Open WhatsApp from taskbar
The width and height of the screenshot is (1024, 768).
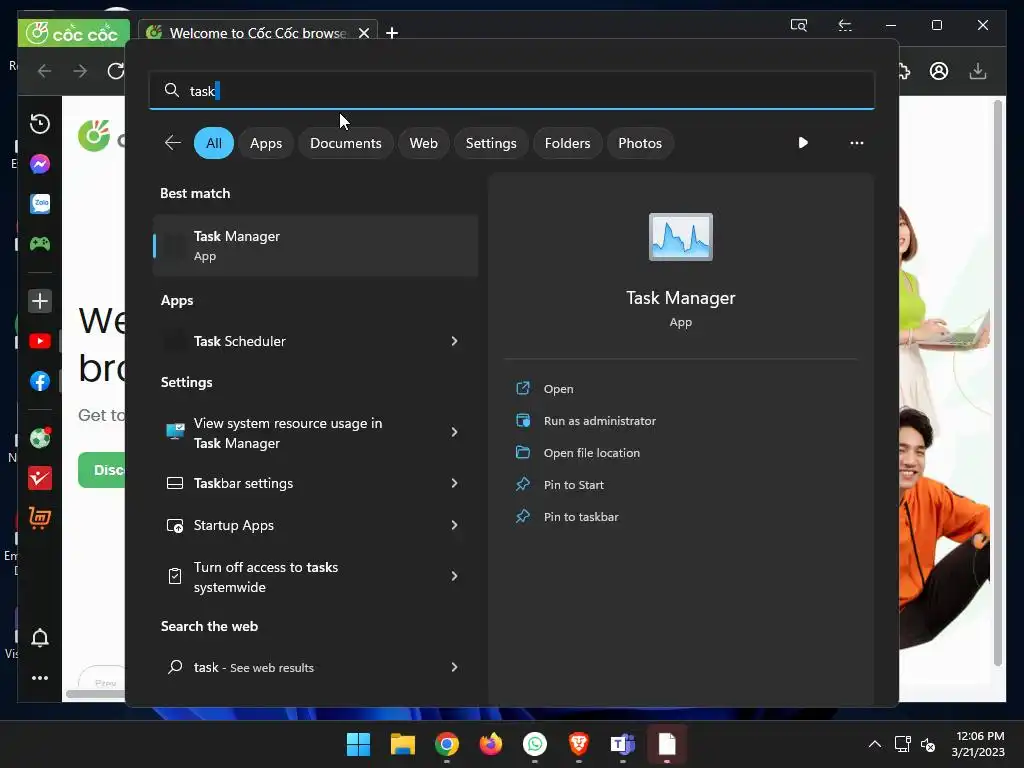tap(535, 744)
